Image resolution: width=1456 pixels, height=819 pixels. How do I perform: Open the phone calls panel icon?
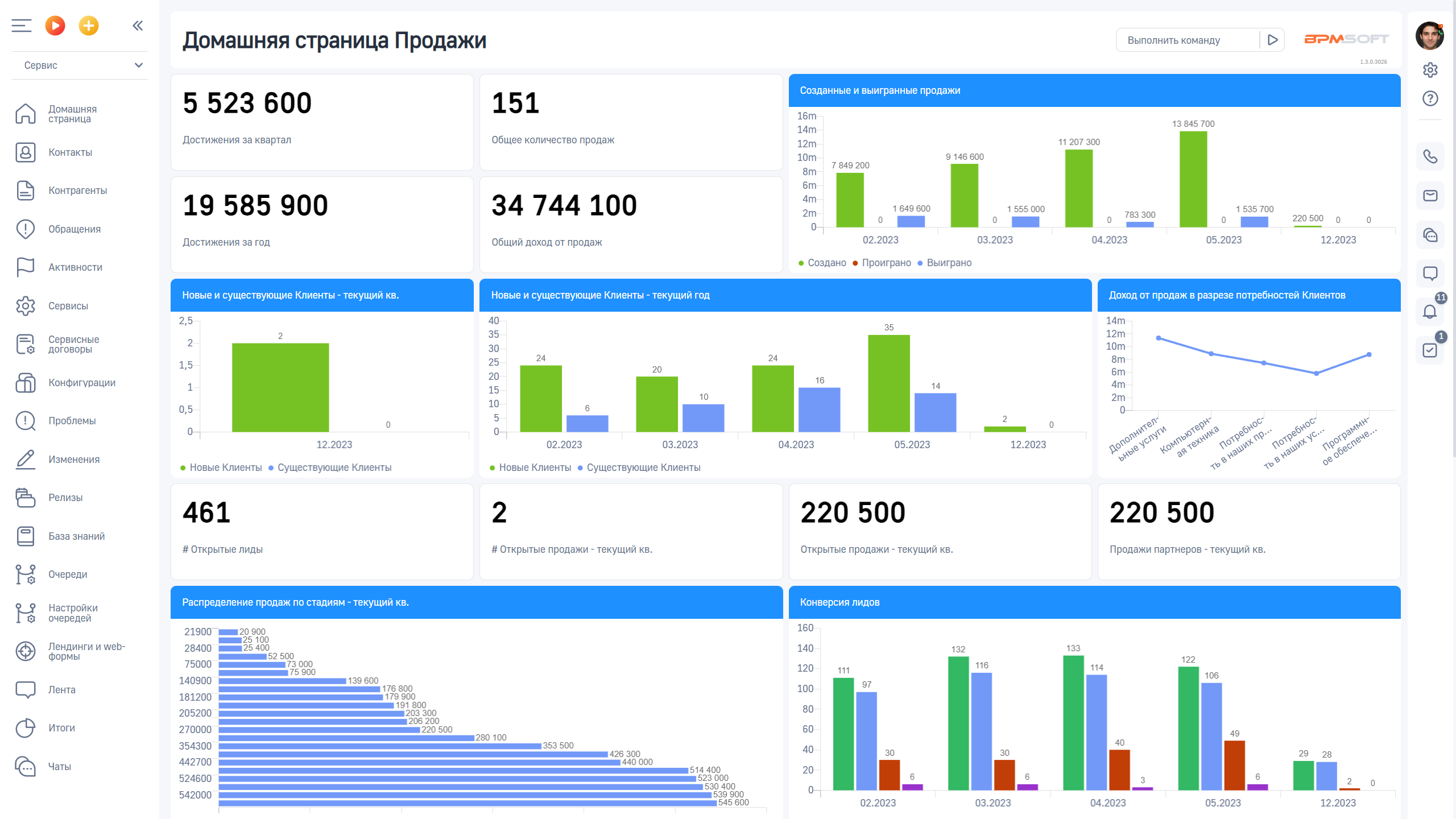pos(1430,156)
